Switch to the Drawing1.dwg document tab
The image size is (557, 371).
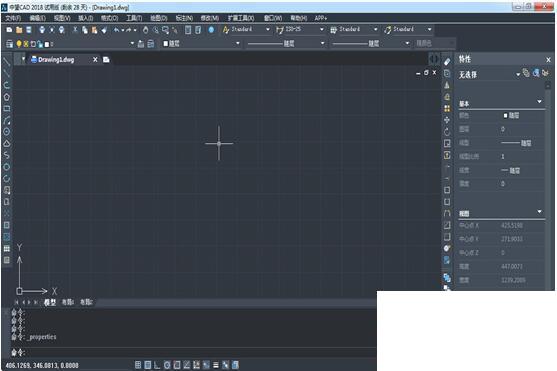coord(56,60)
